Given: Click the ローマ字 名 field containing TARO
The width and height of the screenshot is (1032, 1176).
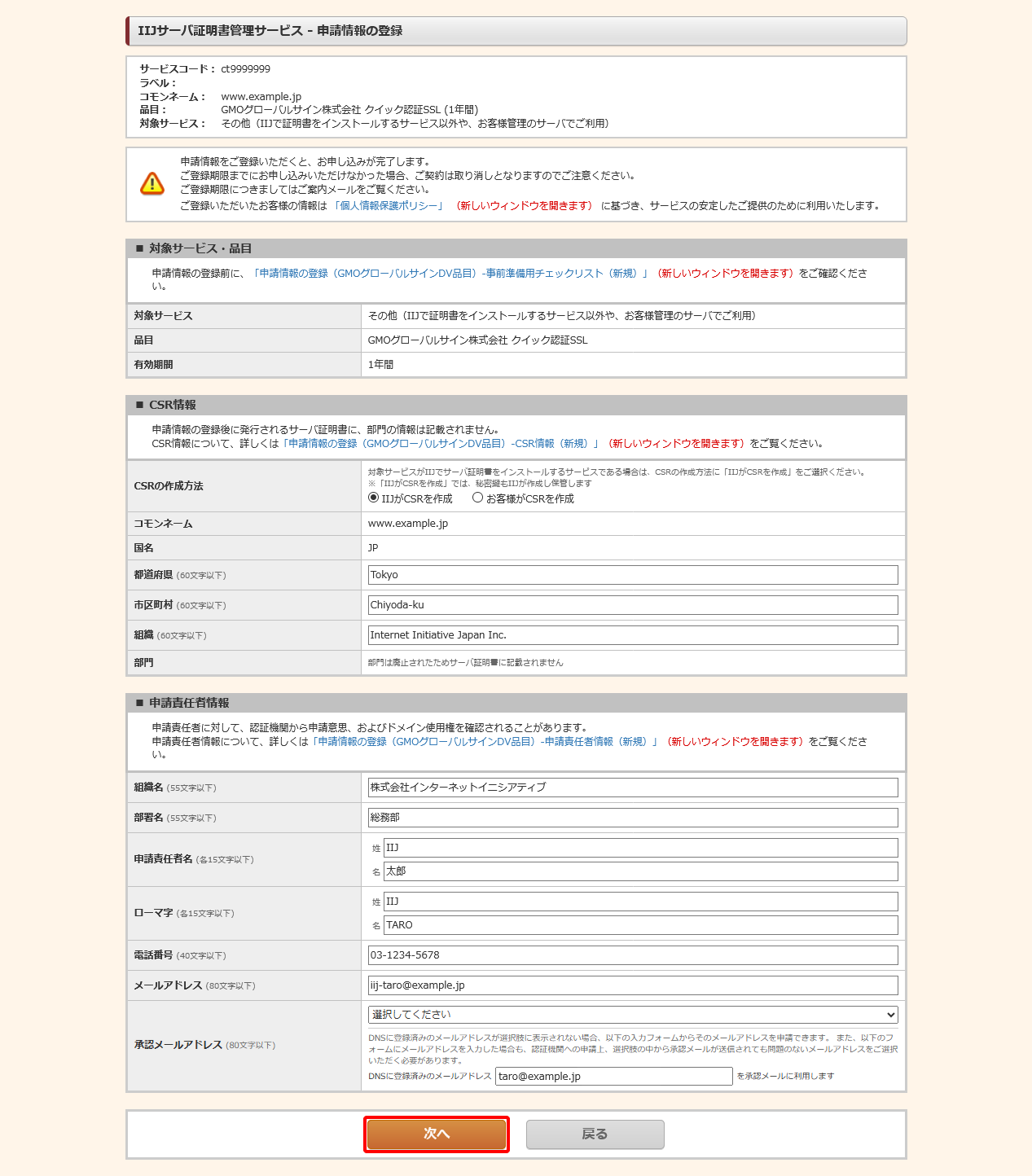Looking at the screenshot, I should (641, 925).
